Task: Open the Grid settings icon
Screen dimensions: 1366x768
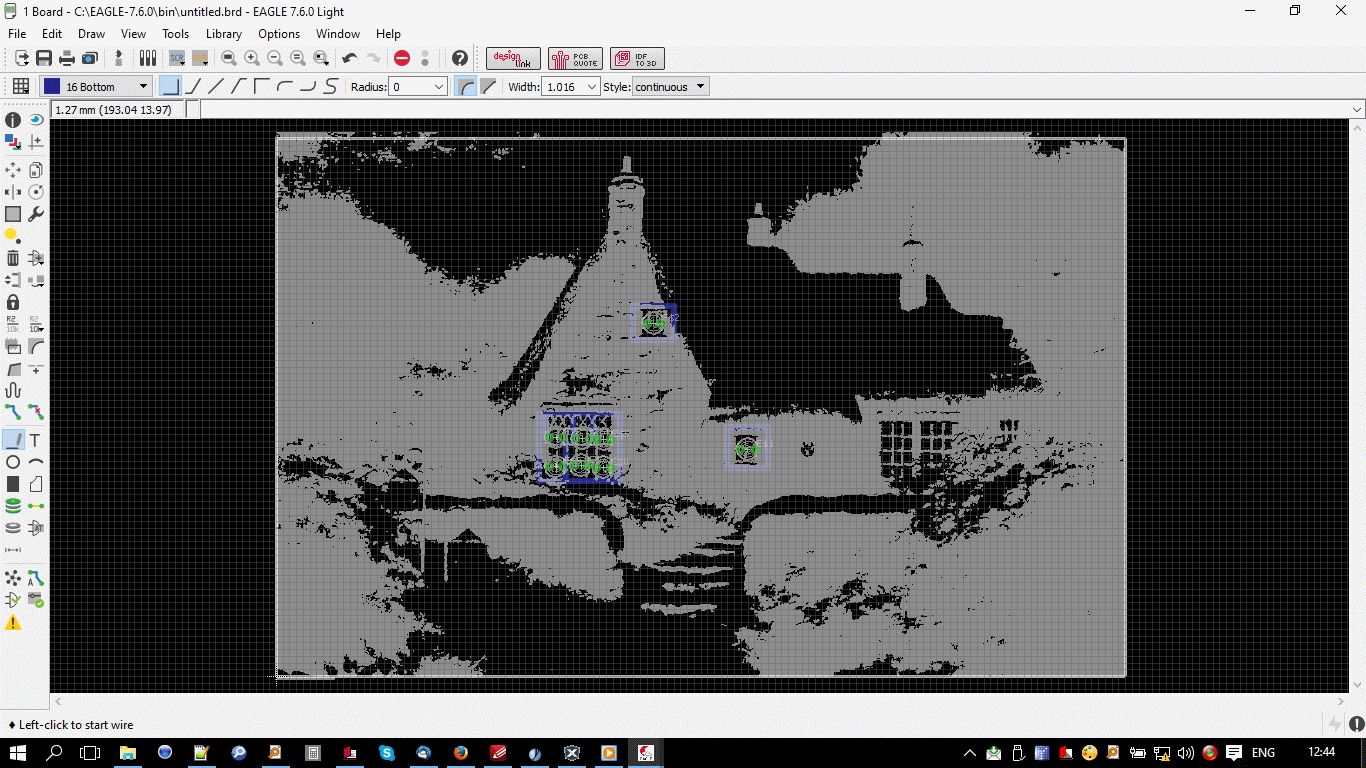Action: click(21, 87)
